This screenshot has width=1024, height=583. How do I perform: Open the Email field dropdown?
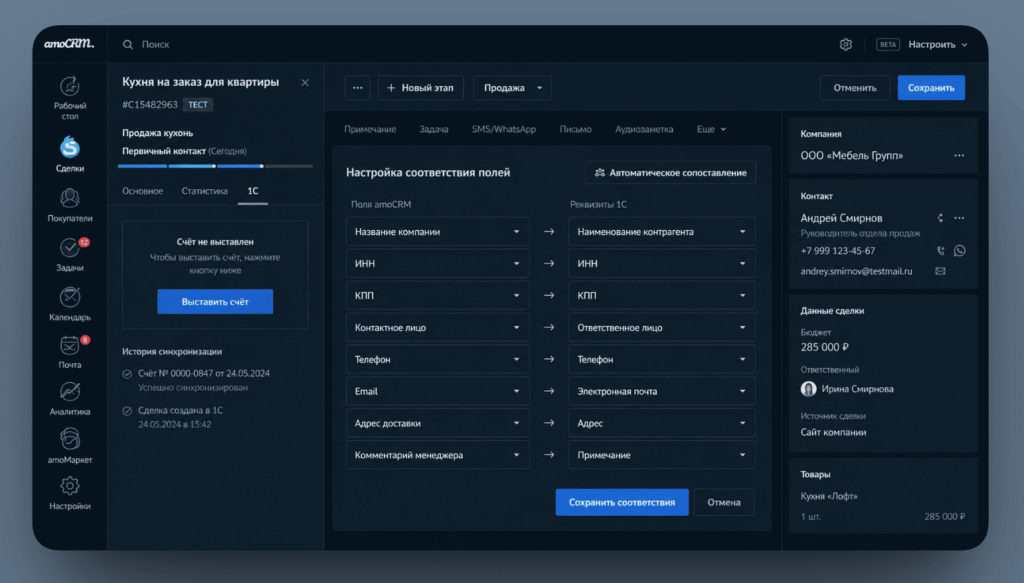(437, 391)
